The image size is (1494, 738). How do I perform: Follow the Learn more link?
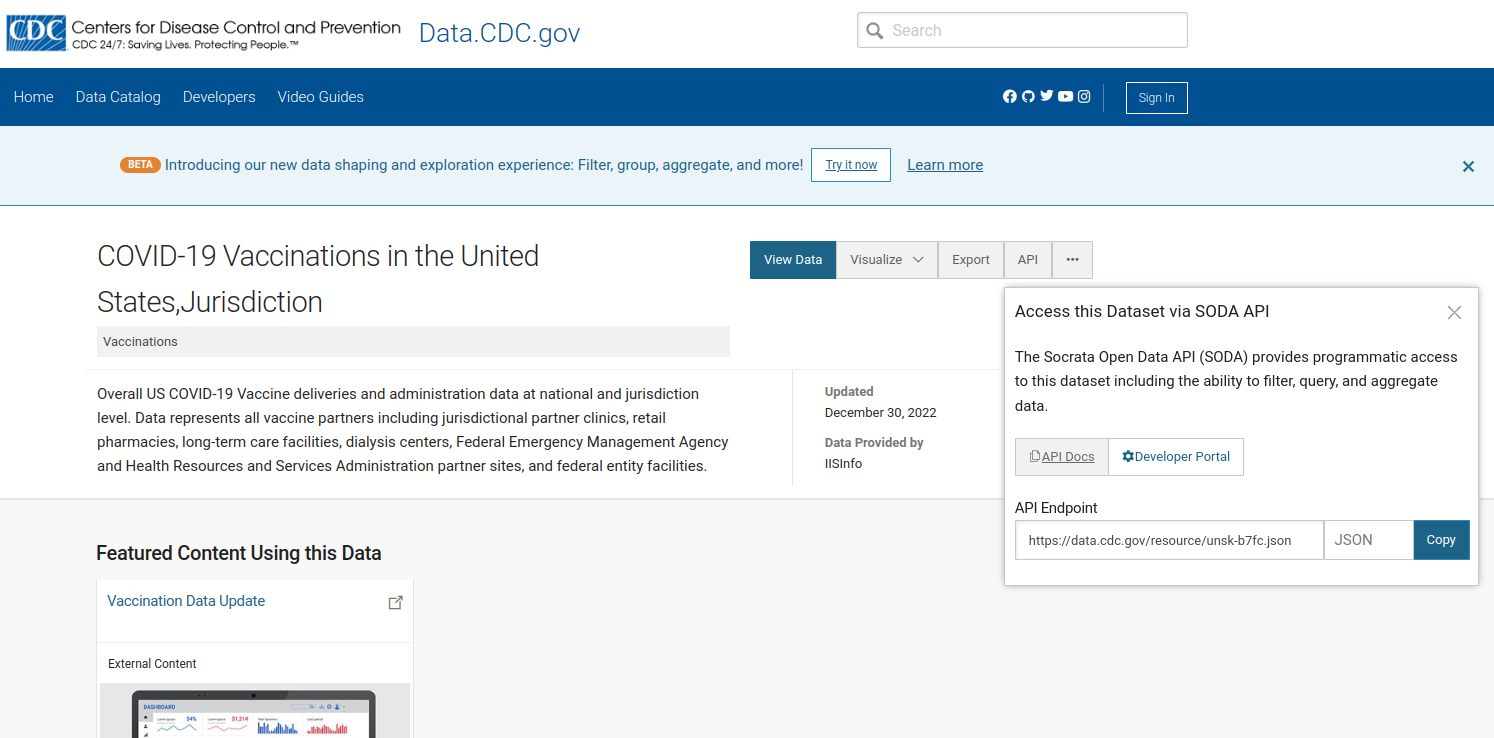(945, 165)
